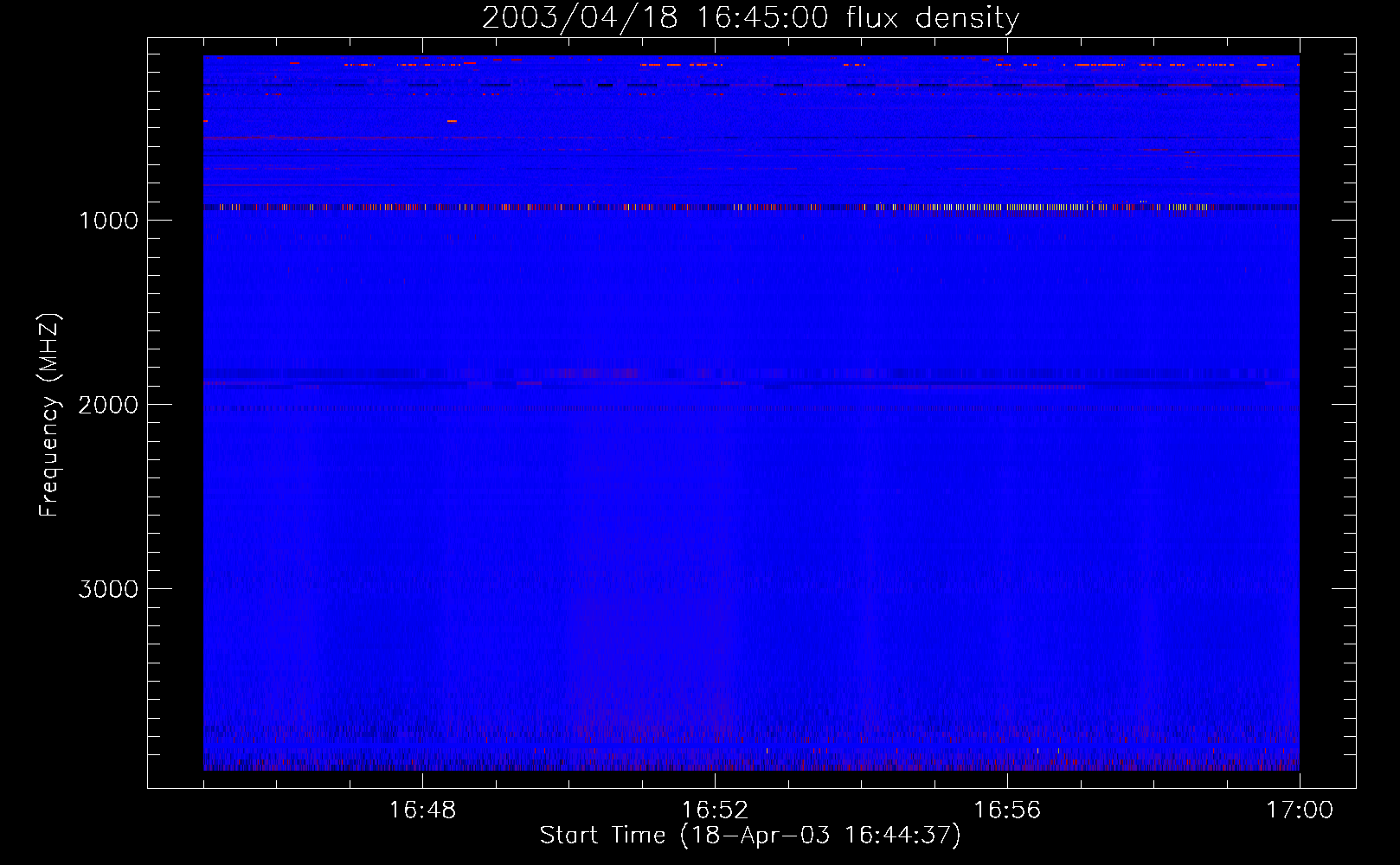Click the red noisy strip along spectrogram bottom
The height and width of the screenshot is (865, 1400).
750,765
